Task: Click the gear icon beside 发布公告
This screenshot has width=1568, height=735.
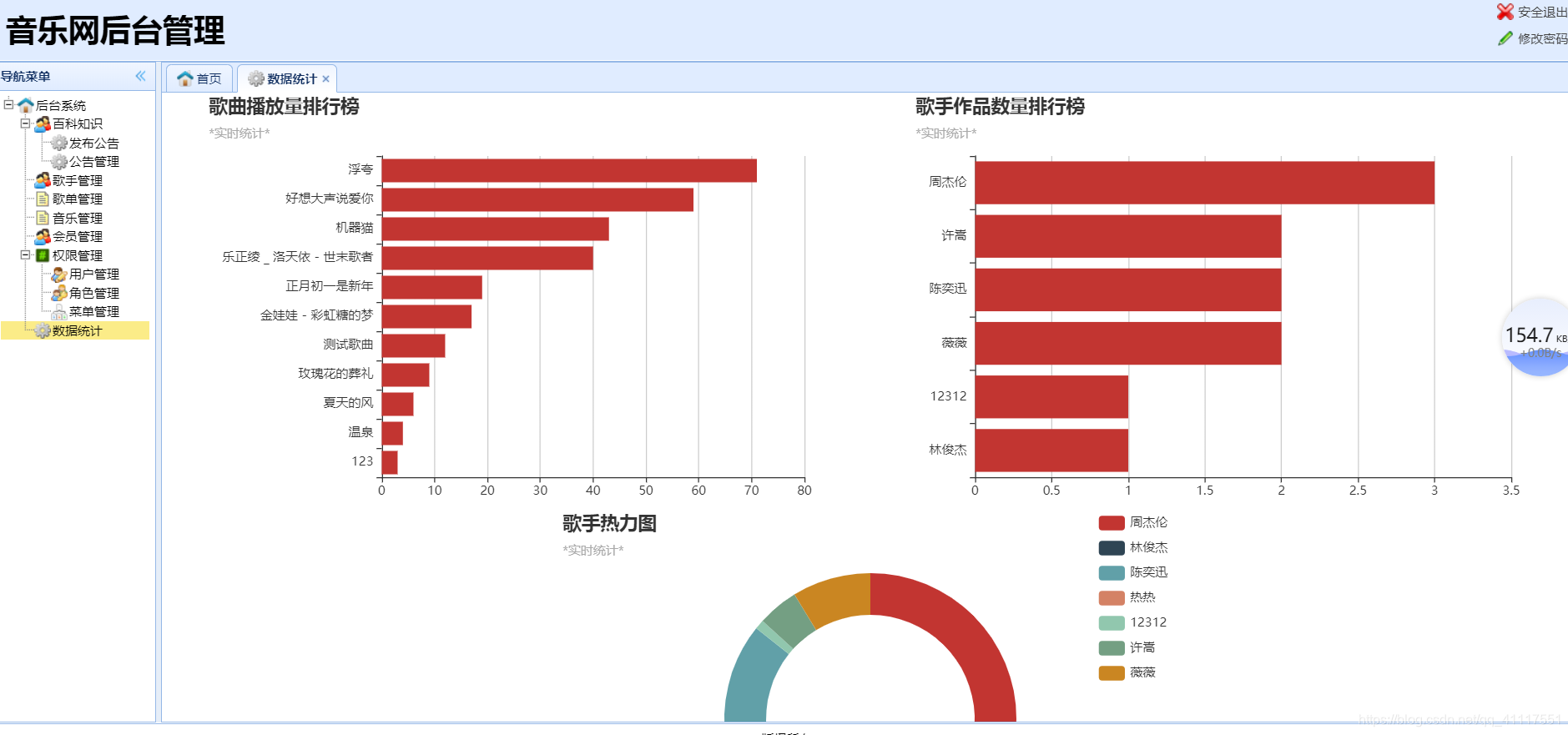Action: tap(59, 143)
